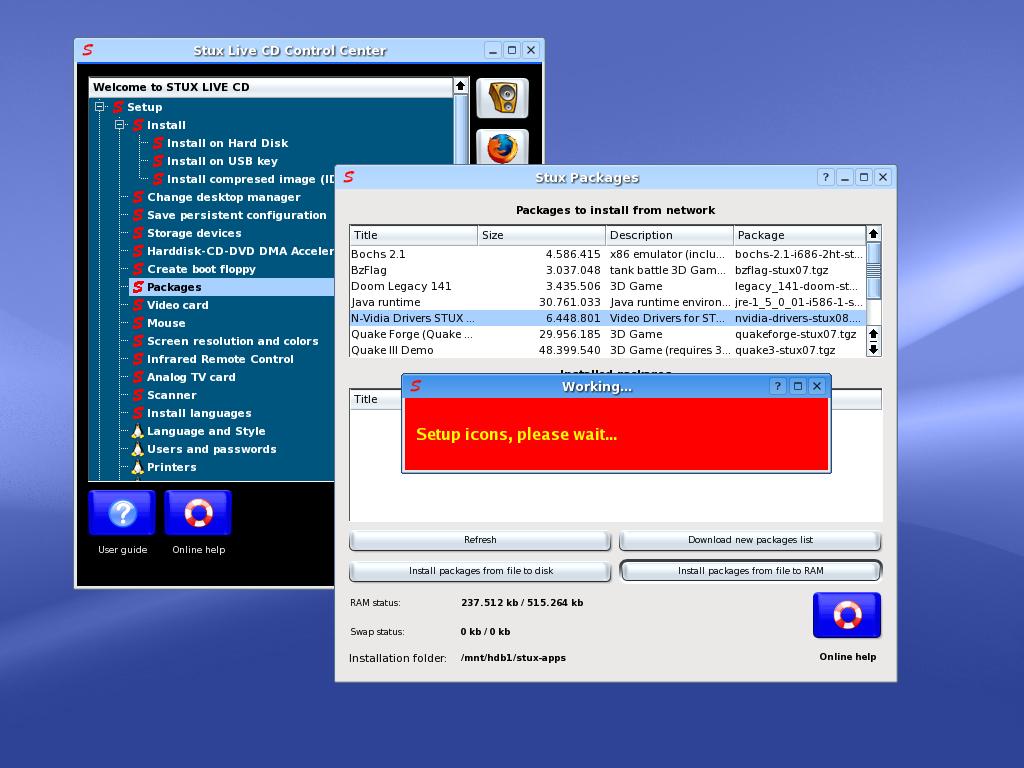The image size is (1024, 768).
Task: Click the red S icon beside Video card
Action: pos(138,305)
